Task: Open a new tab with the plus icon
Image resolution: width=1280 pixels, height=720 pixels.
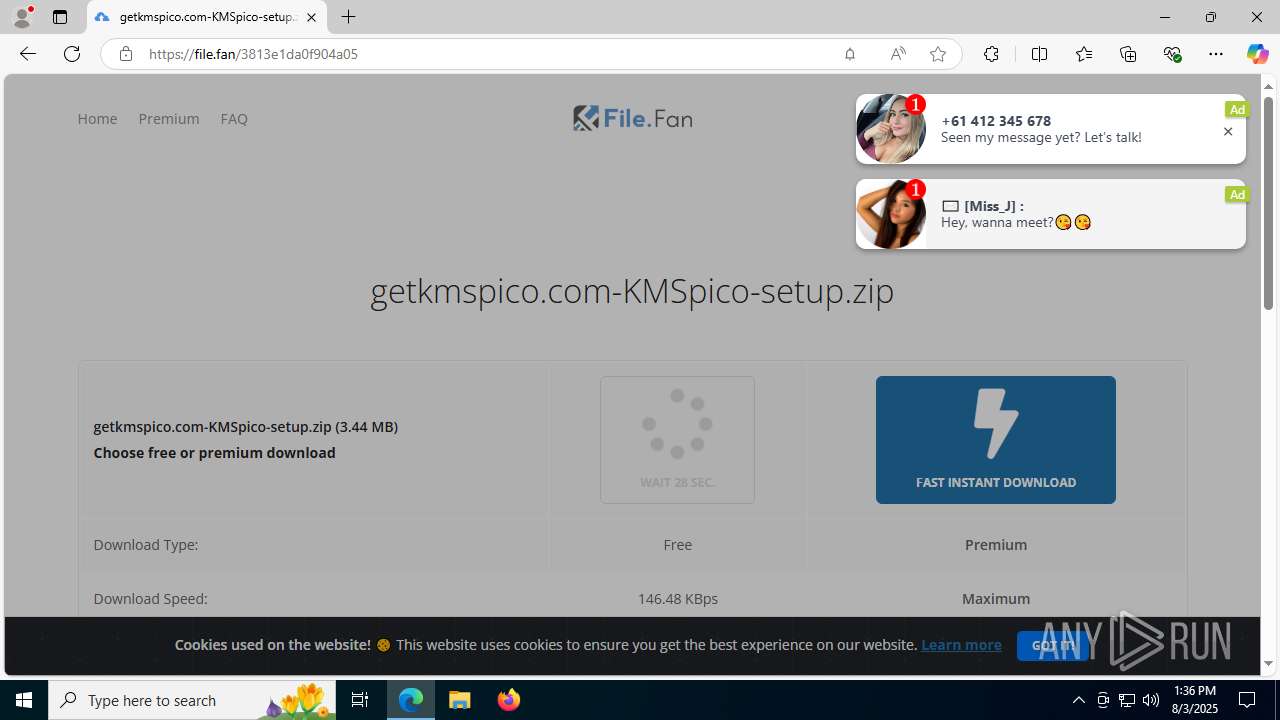Action: coord(348,17)
